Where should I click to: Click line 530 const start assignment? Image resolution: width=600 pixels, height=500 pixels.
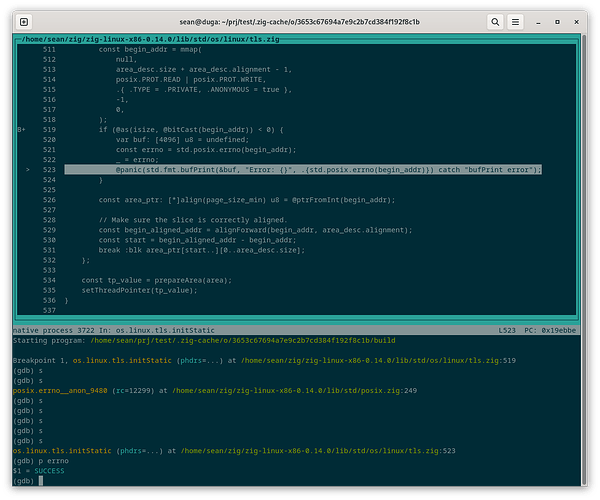pos(197,240)
